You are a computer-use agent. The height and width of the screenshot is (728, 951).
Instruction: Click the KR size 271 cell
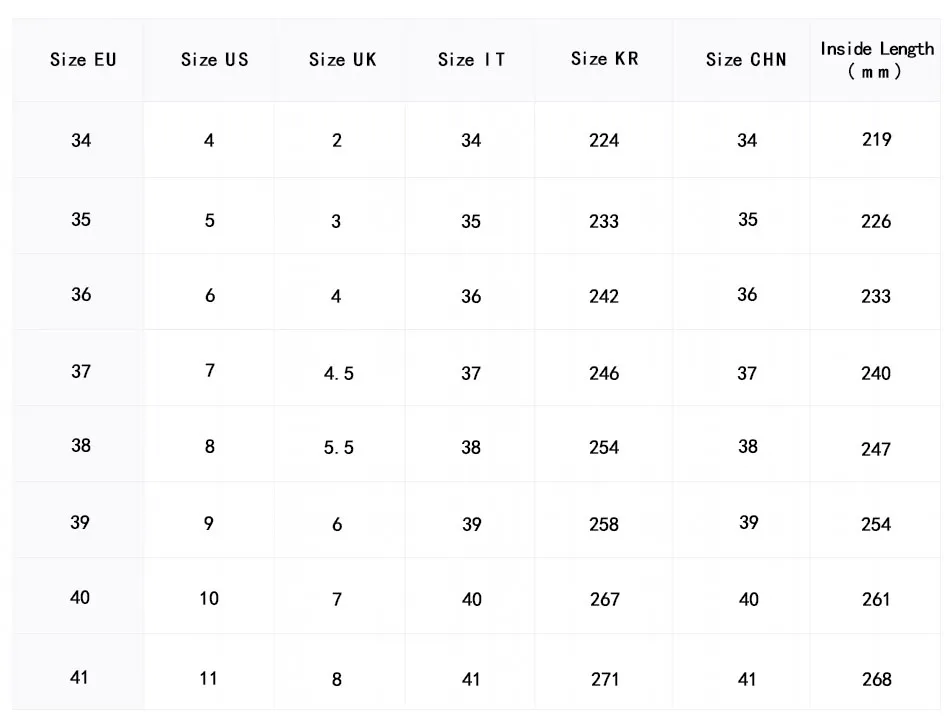pos(604,680)
